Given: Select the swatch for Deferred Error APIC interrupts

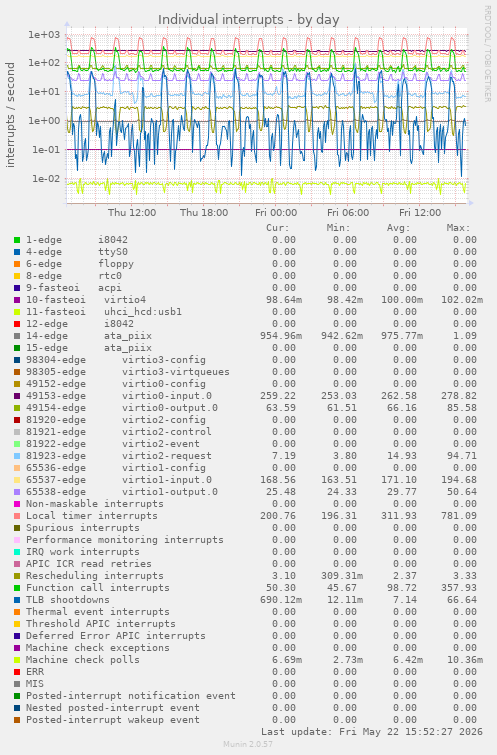Looking at the screenshot, I should (17, 636).
